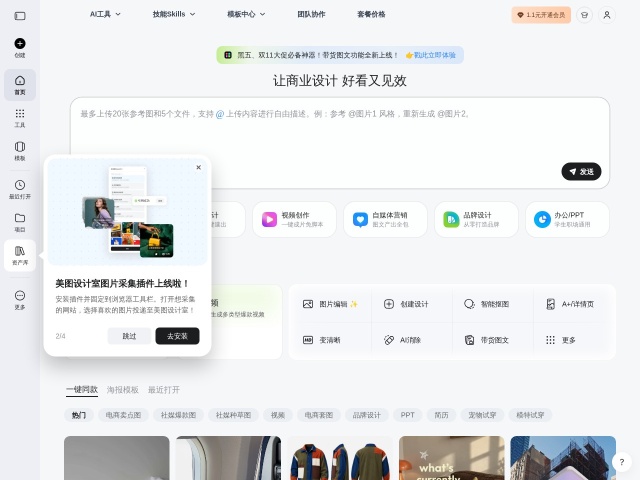Image resolution: width=640 pixels, height=480 pixels.
Task: Expand the AI工具 dropdown menu
Action: point(105,14)
